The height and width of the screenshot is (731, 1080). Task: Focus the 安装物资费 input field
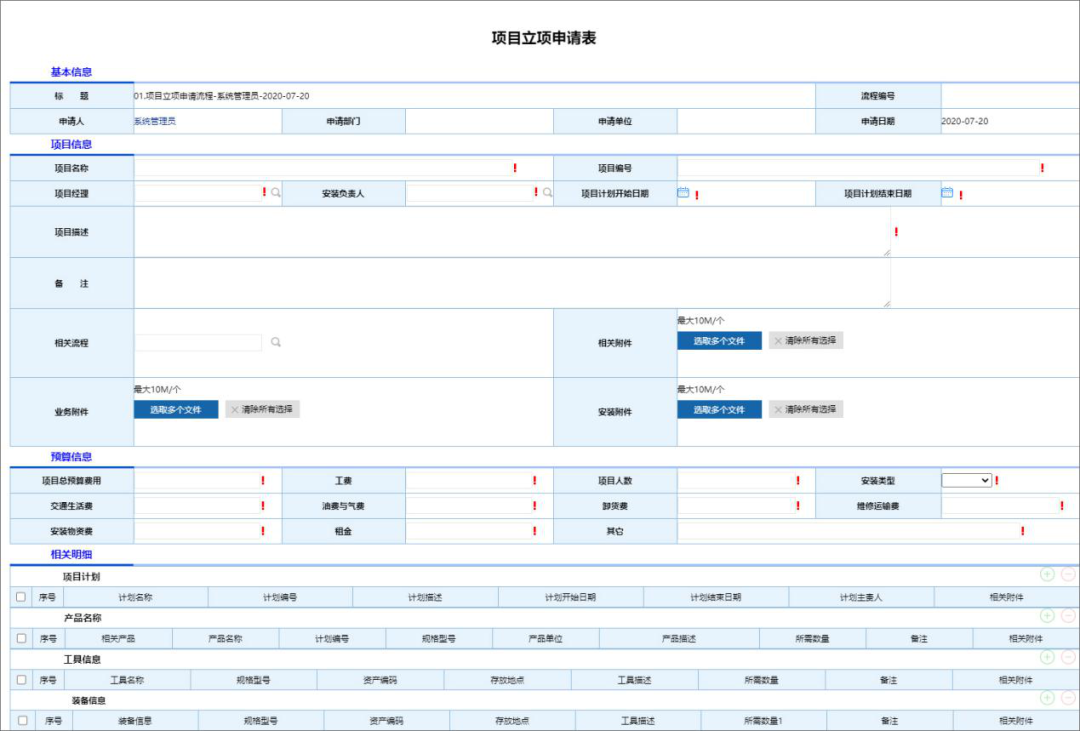(197, 531)
